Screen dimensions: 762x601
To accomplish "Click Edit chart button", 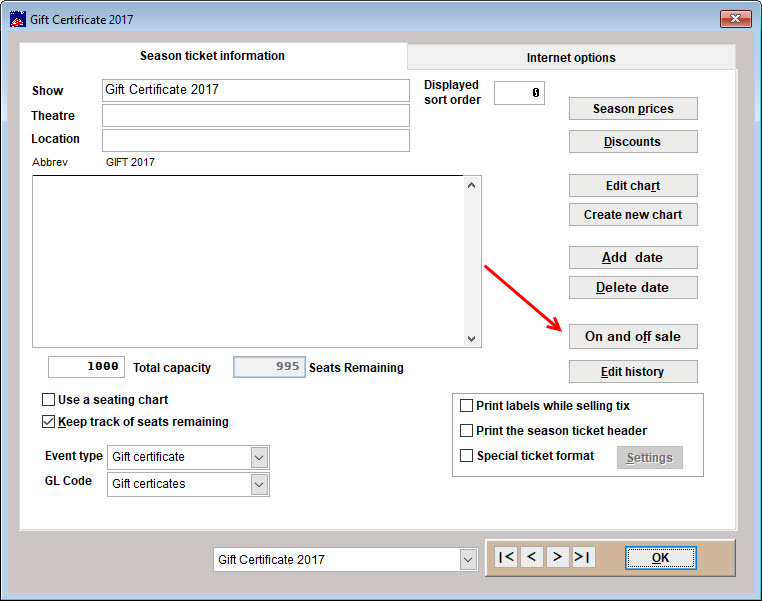I will point(633,186).
